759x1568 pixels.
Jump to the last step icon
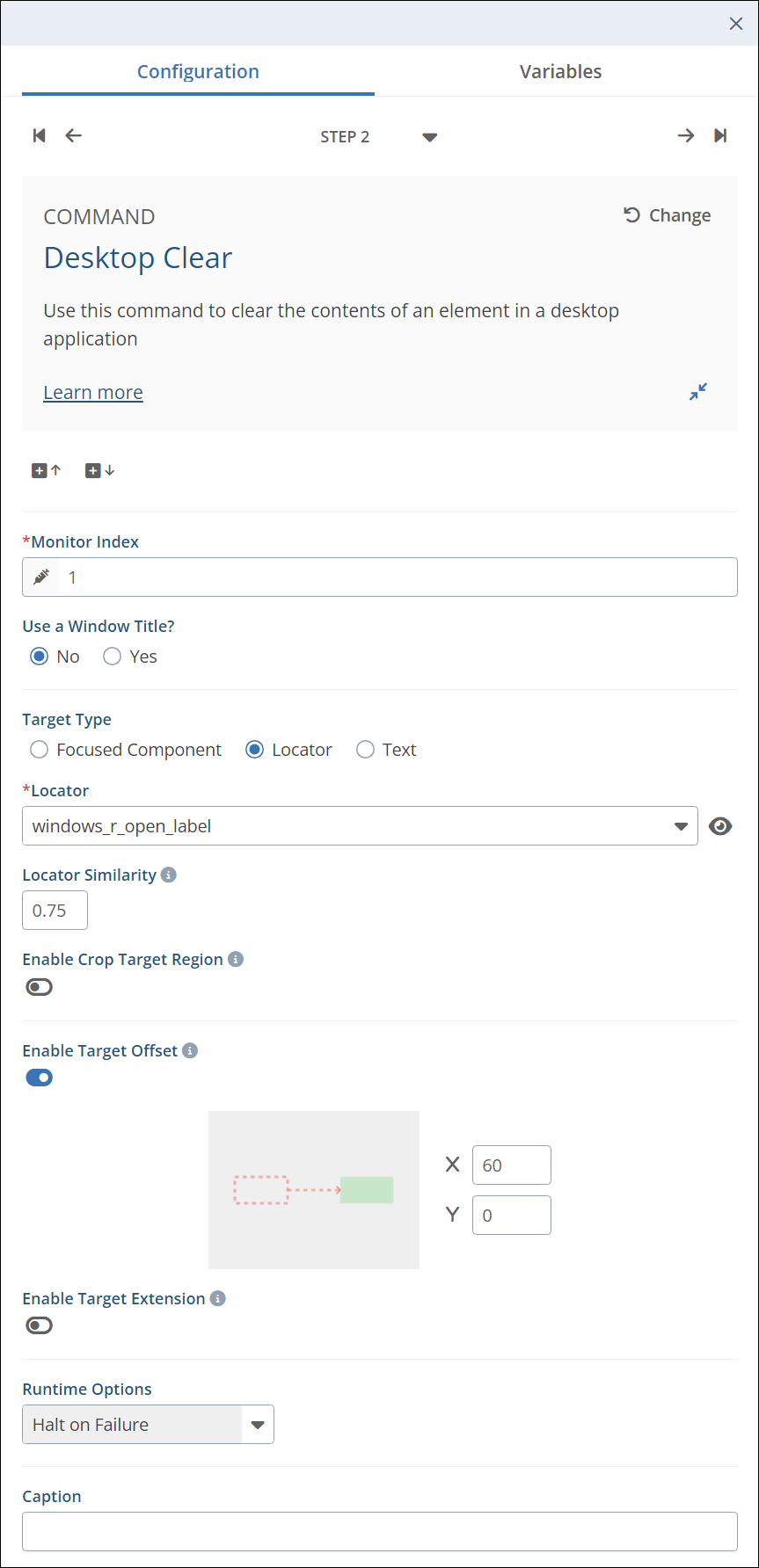coord(720,135)
